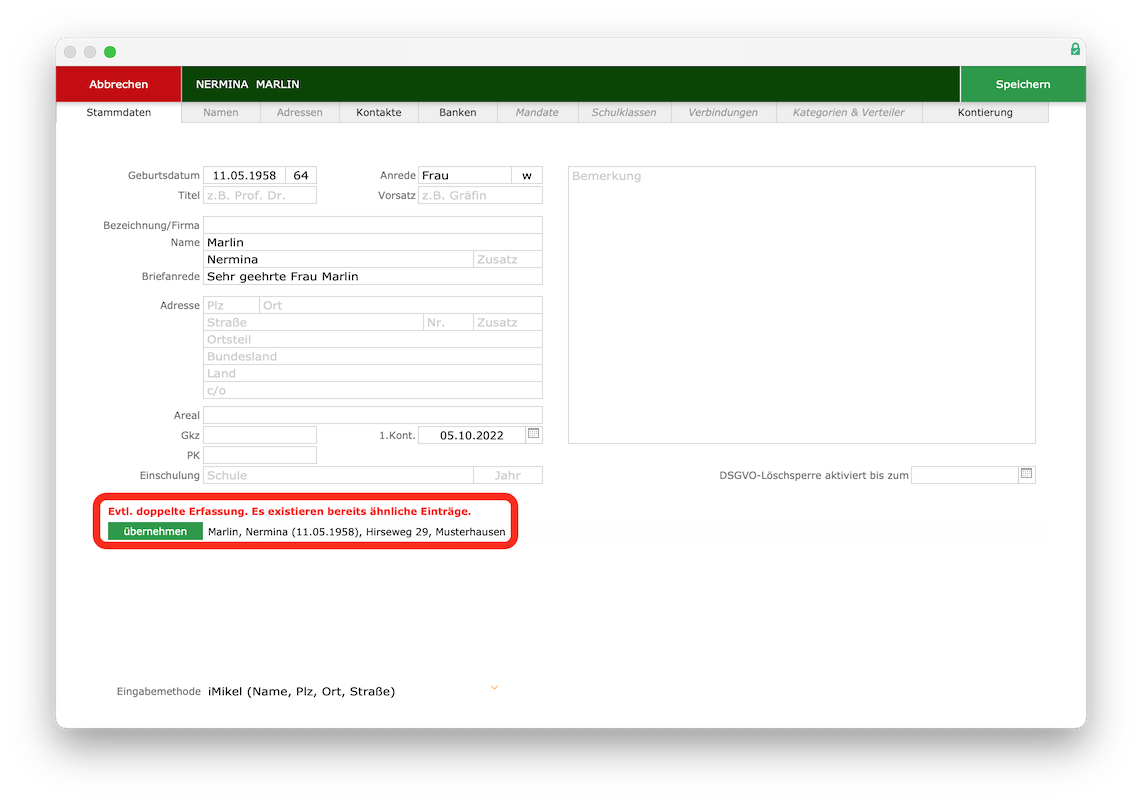Open calendar picker for DSGVO-Löschsperre date

click(x=1026, y=474)
